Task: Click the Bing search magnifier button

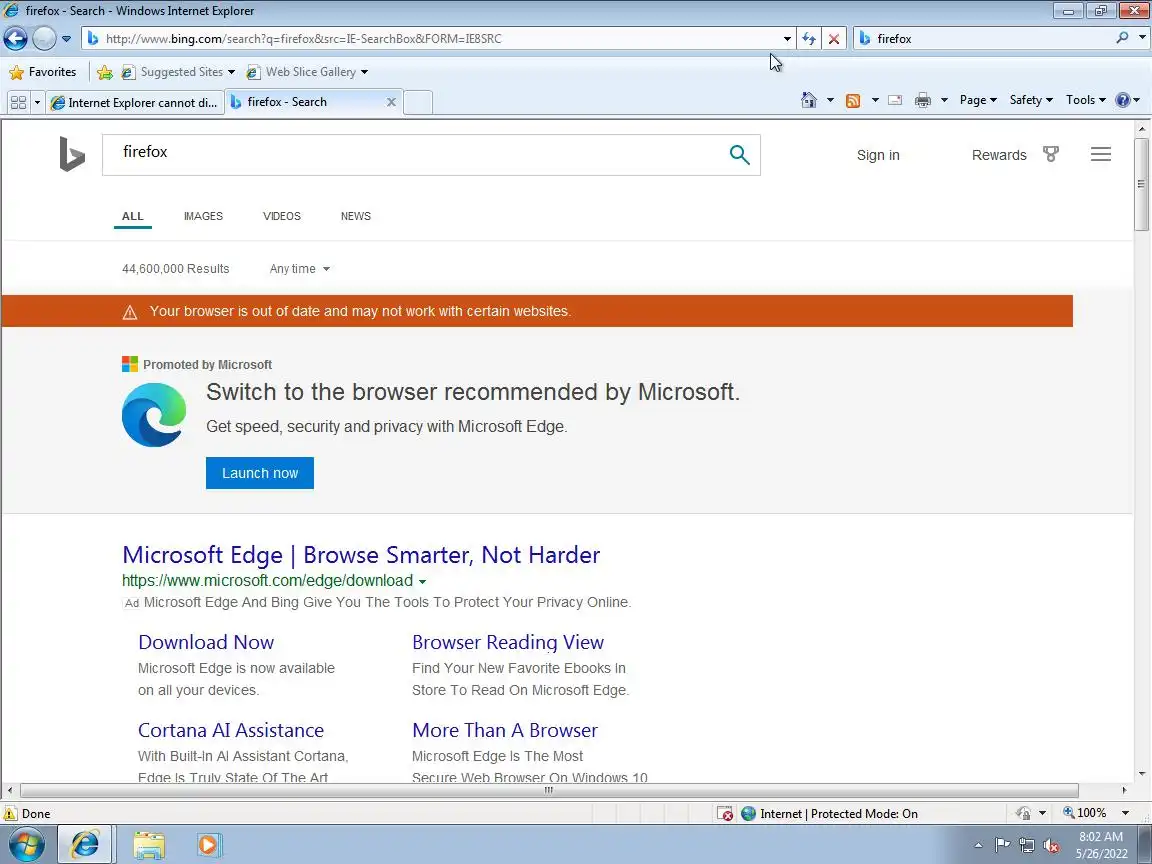Action: click(739, 154)
